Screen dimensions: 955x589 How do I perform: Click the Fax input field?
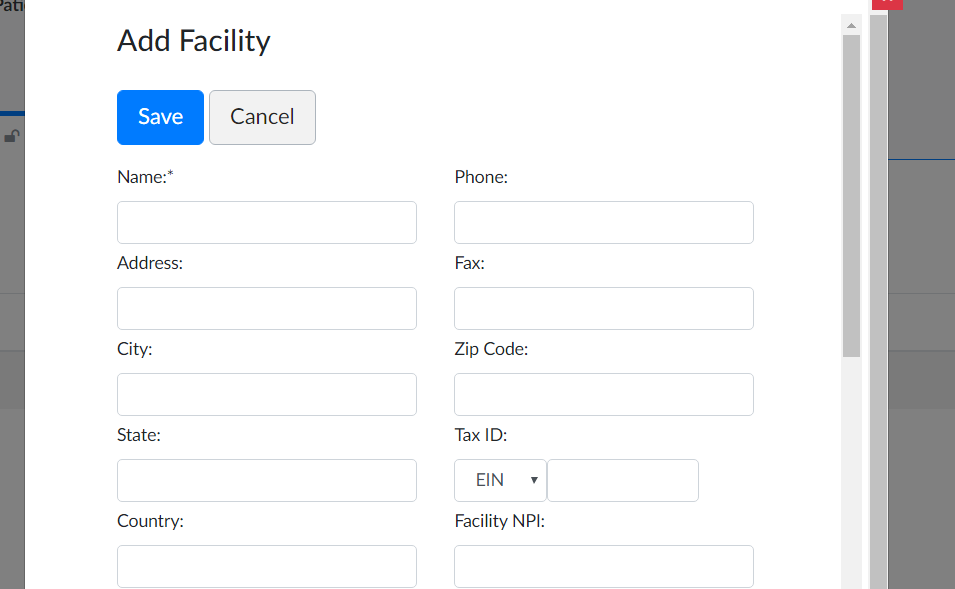tap(603, 308)
